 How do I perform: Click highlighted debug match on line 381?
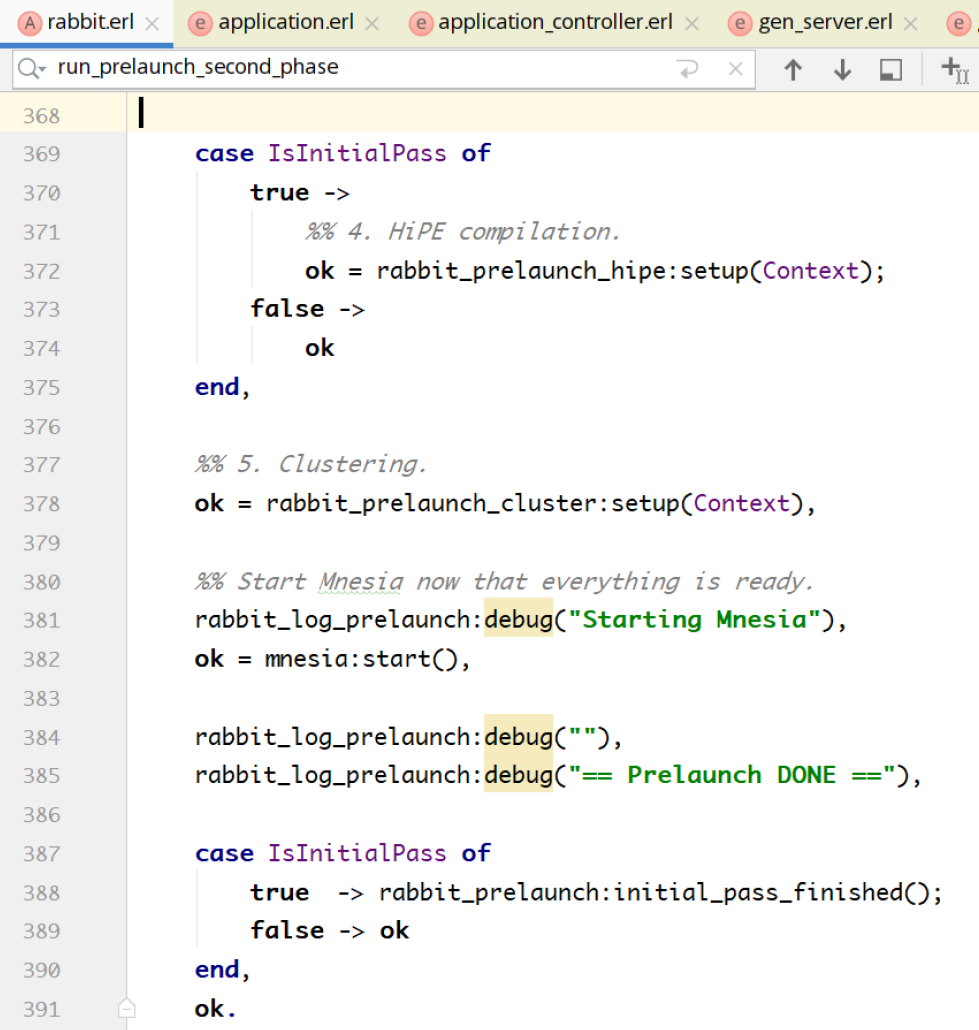pyautogui.click(x=518, y=620)
